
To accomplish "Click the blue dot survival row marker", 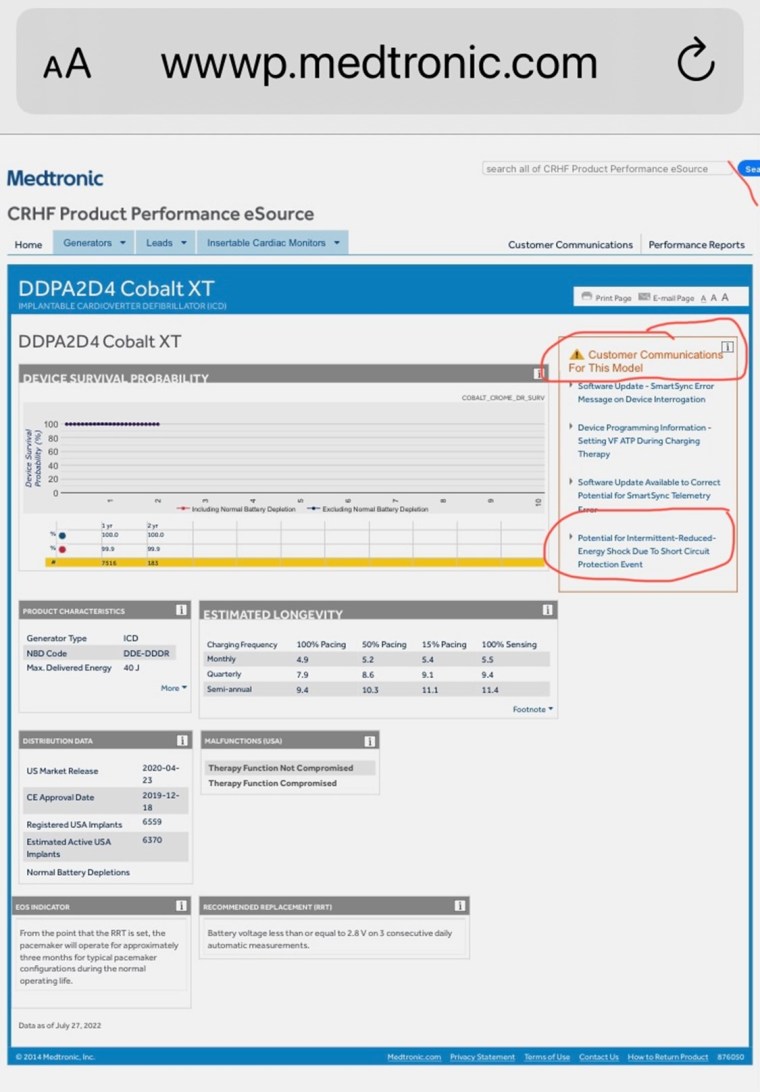I will pos(63,535).
